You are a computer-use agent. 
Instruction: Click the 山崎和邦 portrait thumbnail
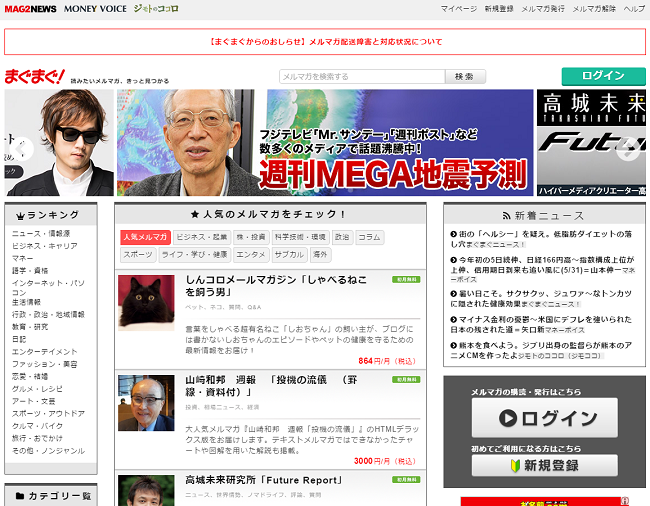point(146,403)
